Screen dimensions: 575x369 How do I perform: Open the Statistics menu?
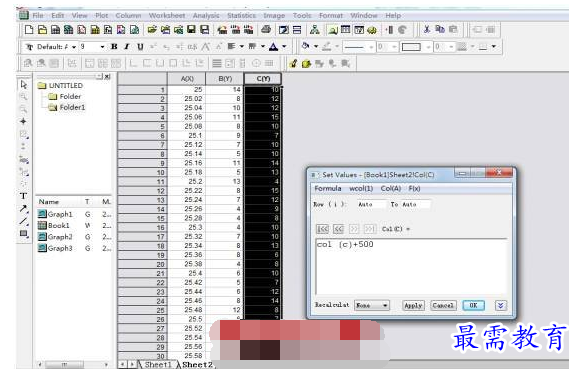(241, 15)
